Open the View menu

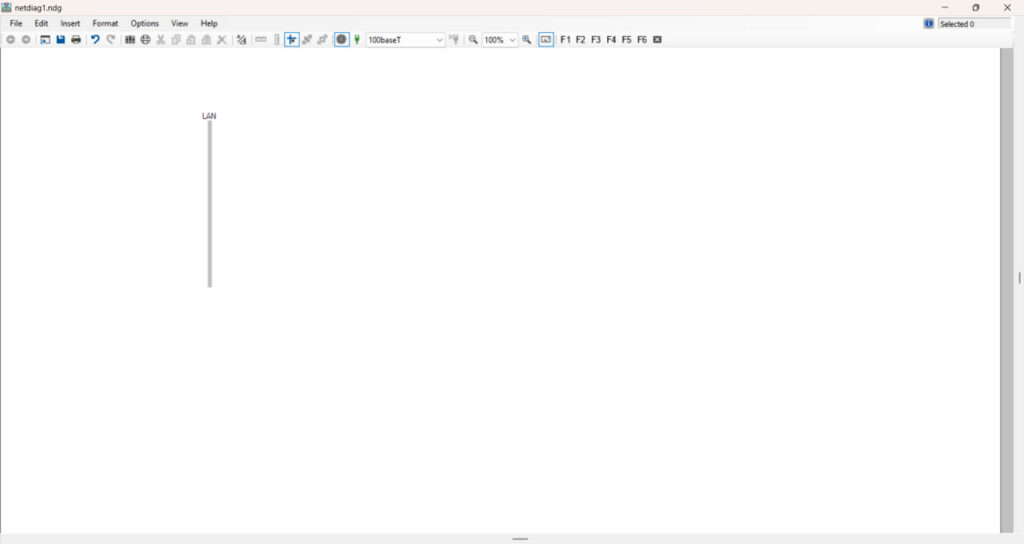(x=180, y=24)
